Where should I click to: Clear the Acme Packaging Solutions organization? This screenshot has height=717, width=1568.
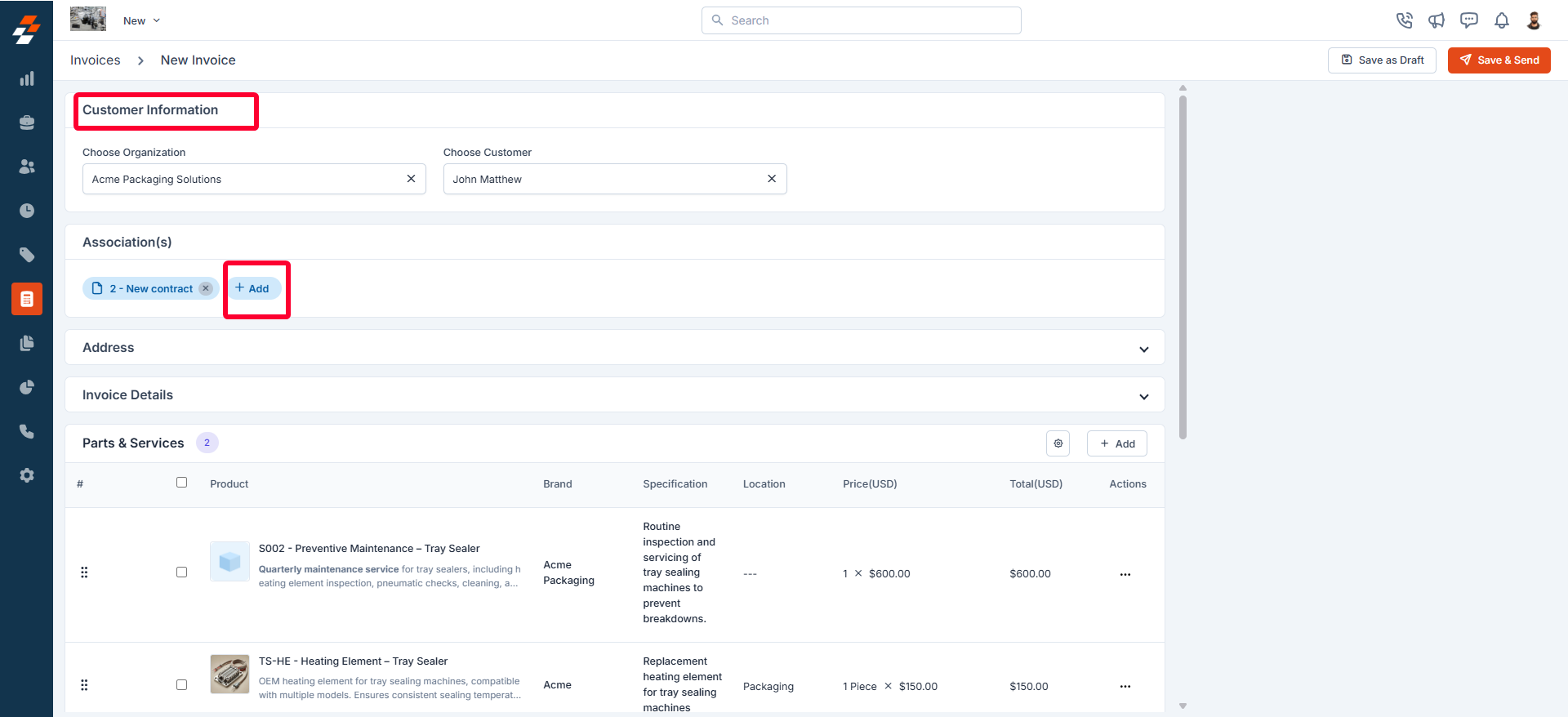[411, 179]
